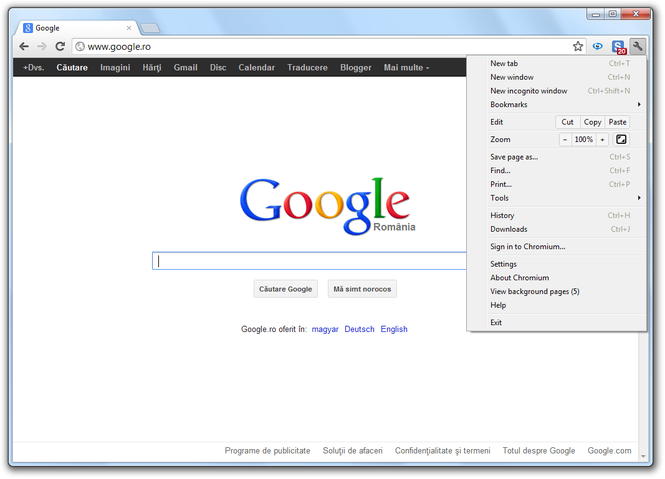665x479 pixels.
Task: Switch to Deutsch language link
Action: 359,329
